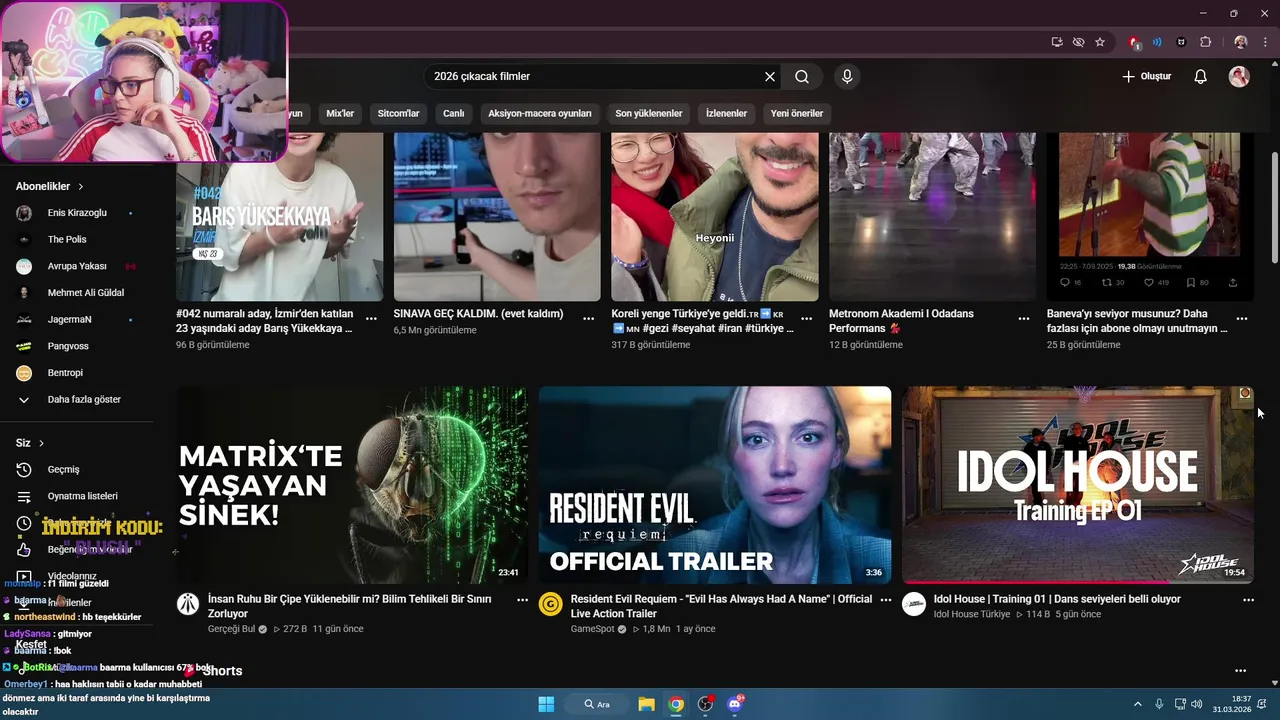
Task: Click the magnifier search button
Action: point(802,76)
